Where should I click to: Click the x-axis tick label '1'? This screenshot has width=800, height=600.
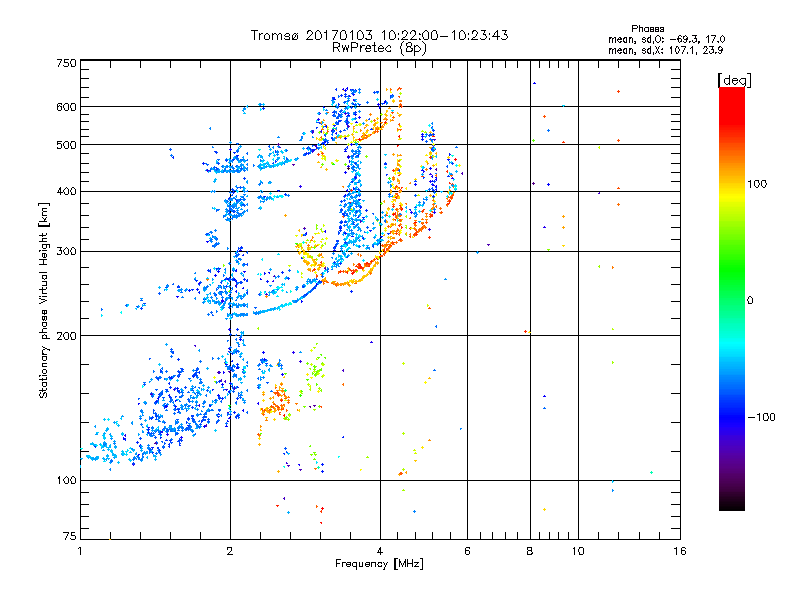coord(80,551)
